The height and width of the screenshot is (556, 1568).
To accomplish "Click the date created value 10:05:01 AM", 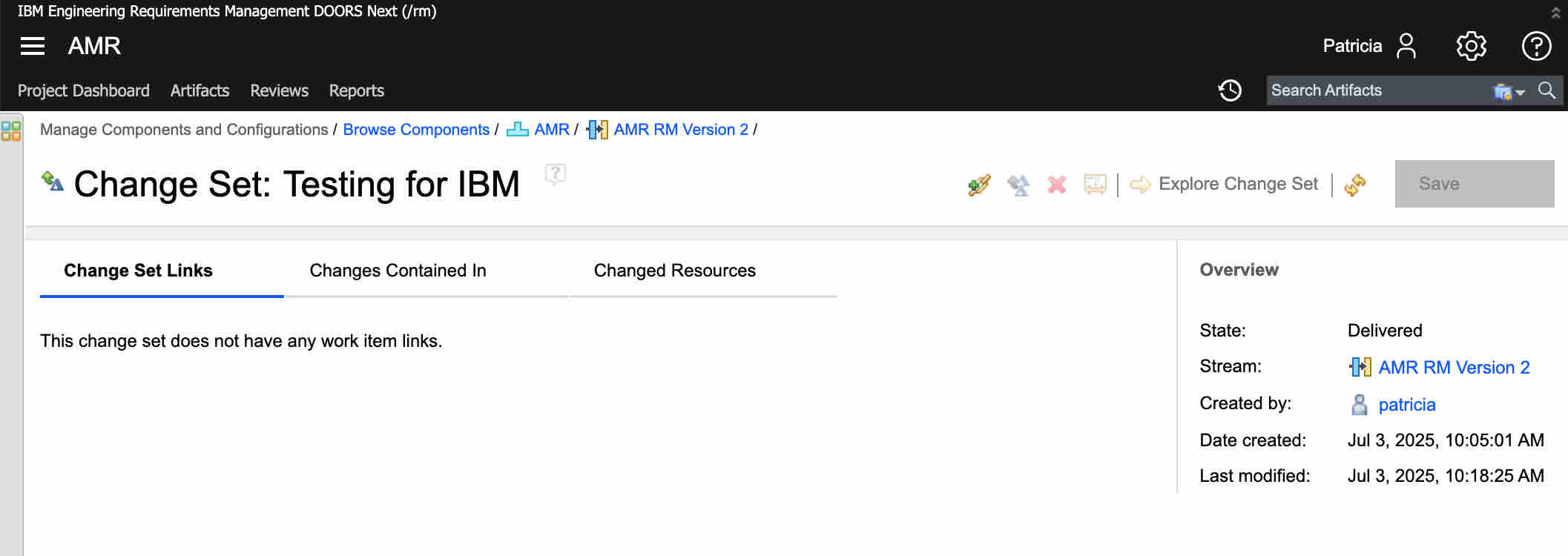I will point(1446,440).
